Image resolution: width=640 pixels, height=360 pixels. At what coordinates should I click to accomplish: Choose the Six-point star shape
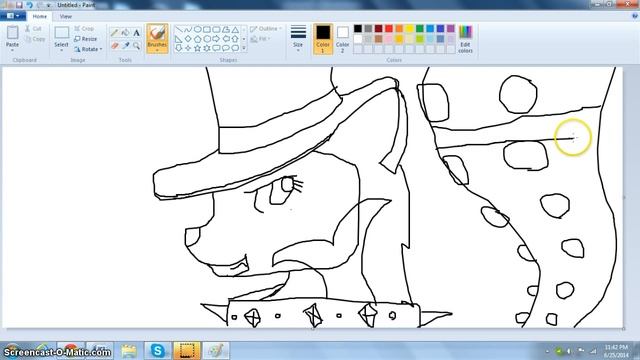tap(207, 48)
